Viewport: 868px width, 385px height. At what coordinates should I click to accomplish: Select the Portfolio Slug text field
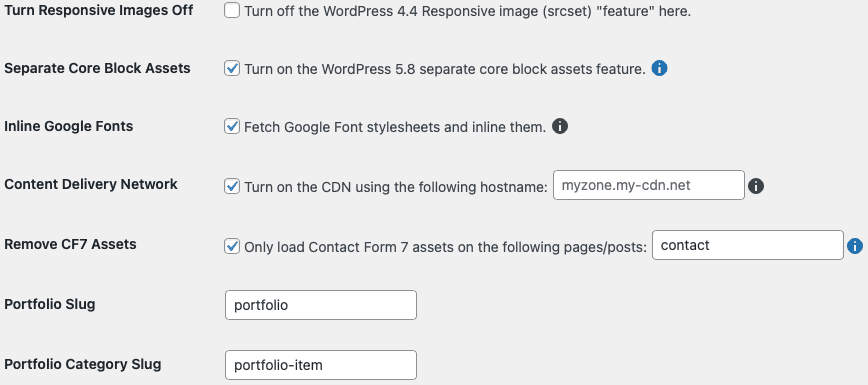tap(321, 305)
